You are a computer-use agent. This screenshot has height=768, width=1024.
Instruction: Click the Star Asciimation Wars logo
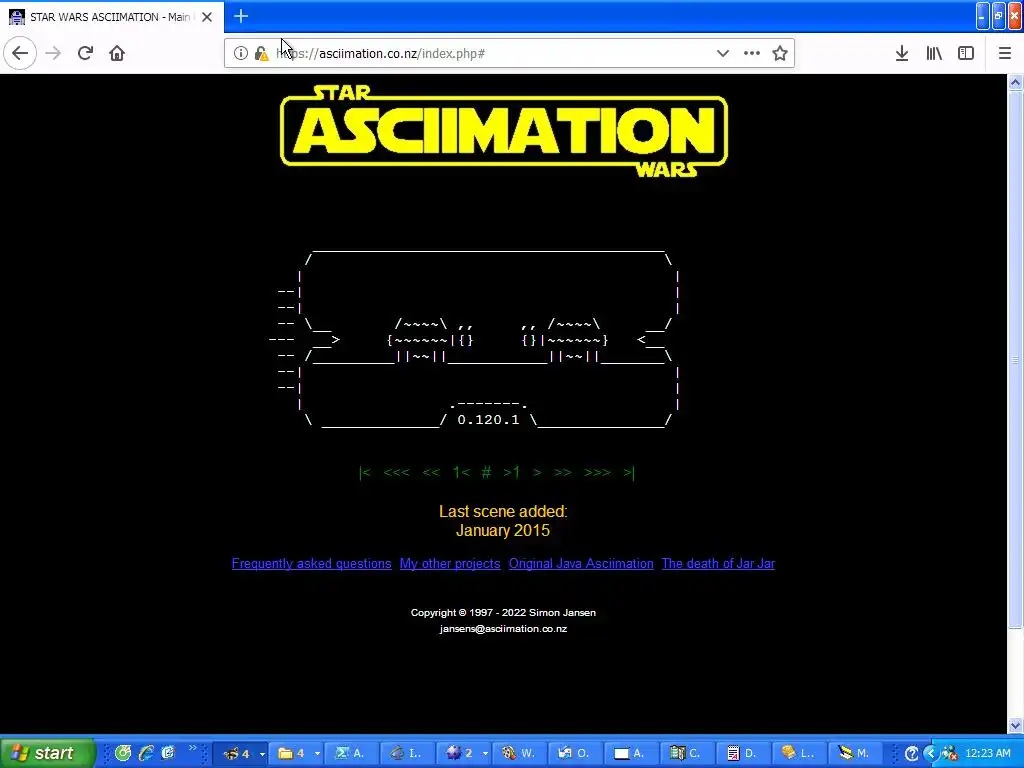coord(504,131)
